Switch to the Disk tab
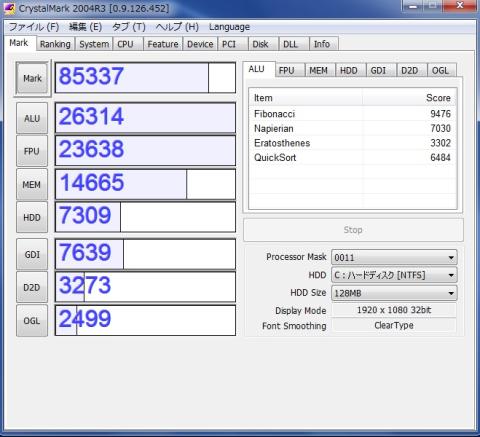Image resolution: width=480 pixels, height=437 pixels. 263,44
